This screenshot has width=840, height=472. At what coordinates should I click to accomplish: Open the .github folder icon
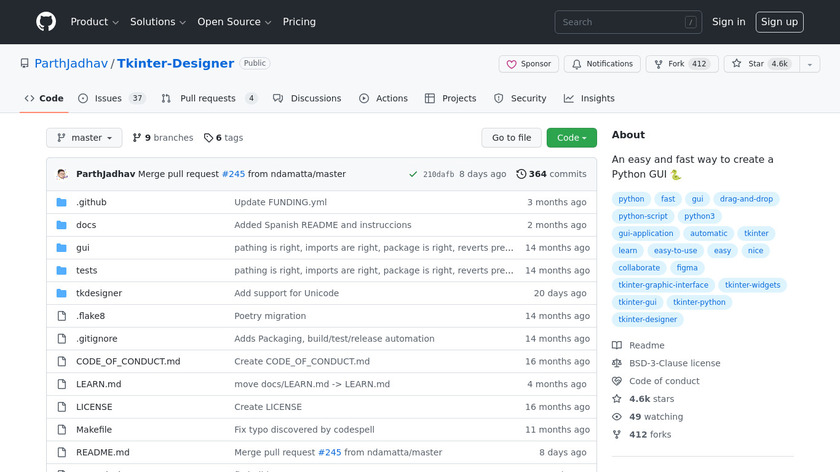(62, 202)
